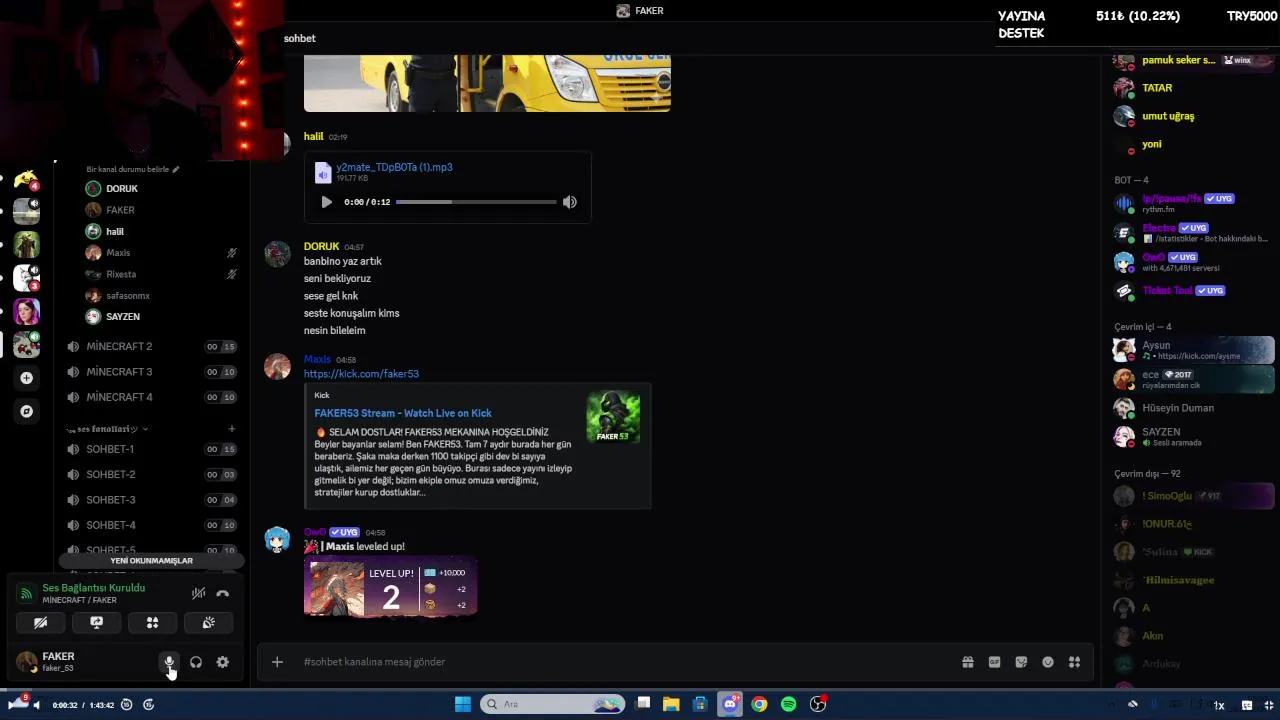Mute the microphone in FAKER user panel
The width and height of the screenshot is (1280, 720).
(169, 662)
